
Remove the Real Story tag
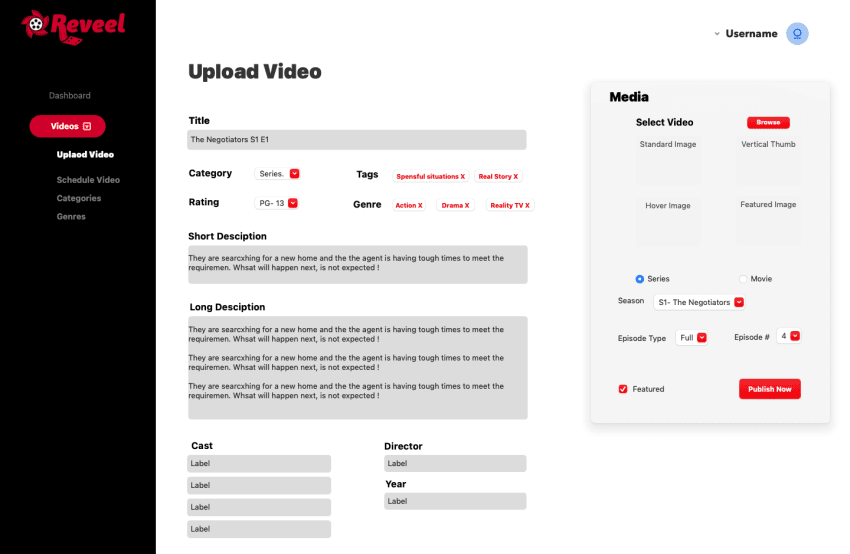516,176
